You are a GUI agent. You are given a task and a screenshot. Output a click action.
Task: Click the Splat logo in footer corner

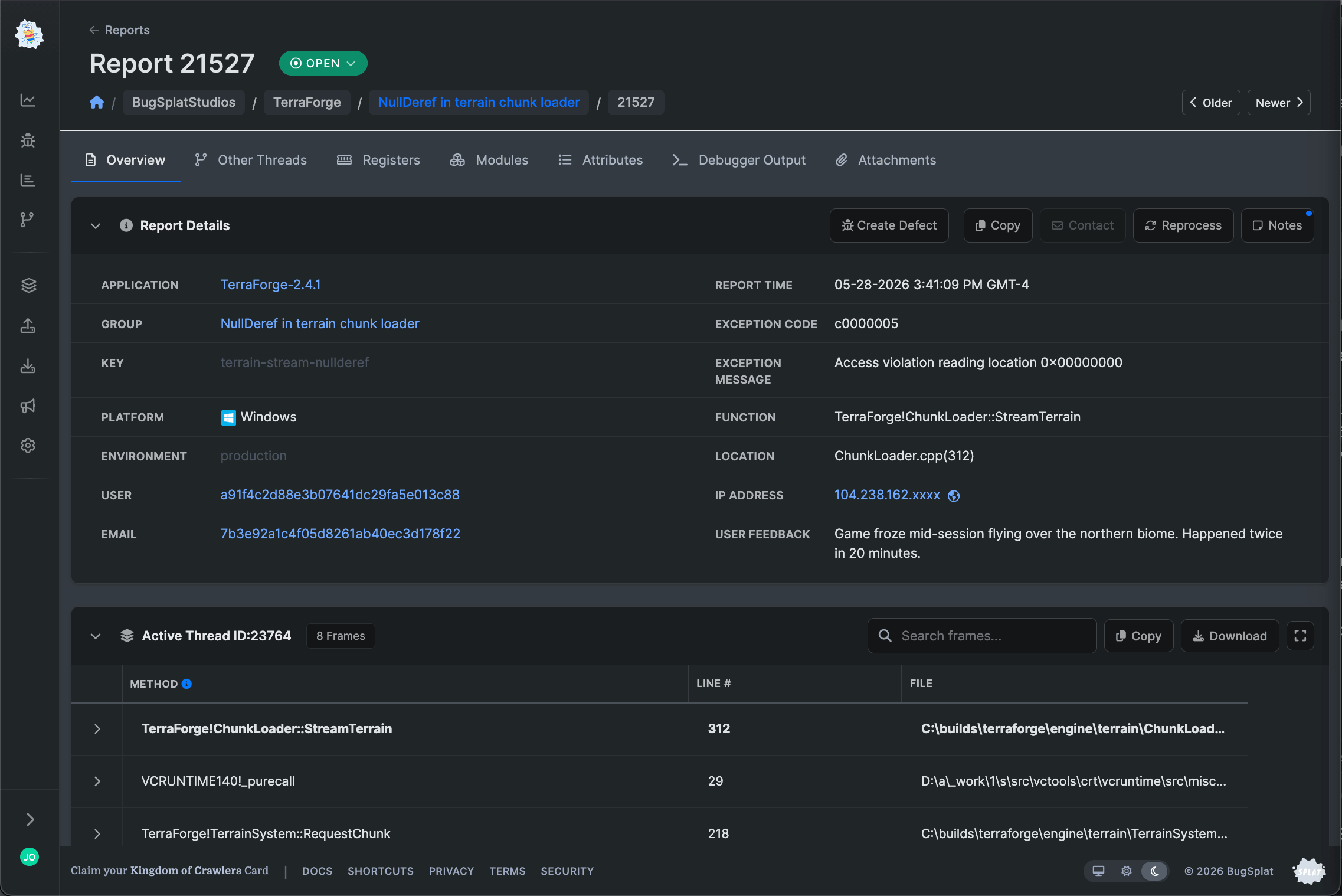[1309, 871]
